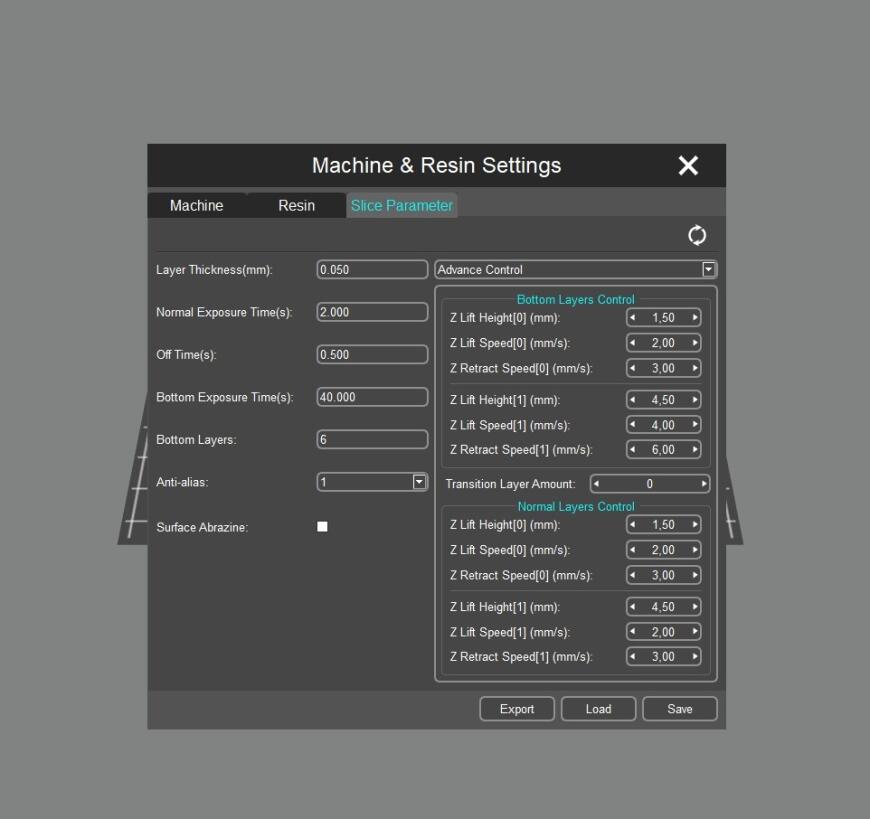Click the Bottom Layers Z Retract Speed[1] value 6,00
The height and width of the screenshot is (819, 870).
(x=663, y=449)
